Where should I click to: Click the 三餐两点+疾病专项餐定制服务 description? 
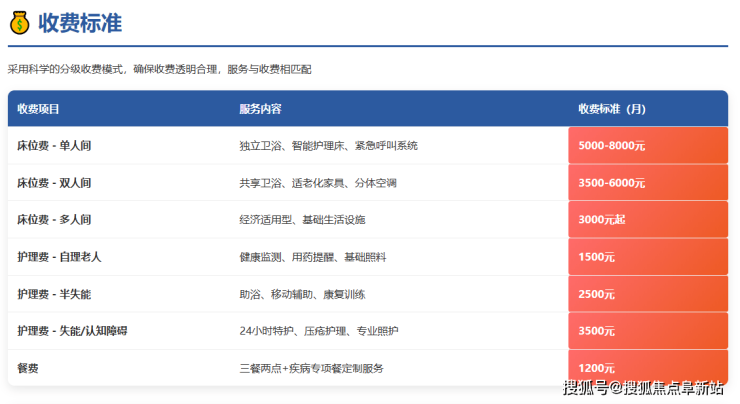(x=311, y=368)
